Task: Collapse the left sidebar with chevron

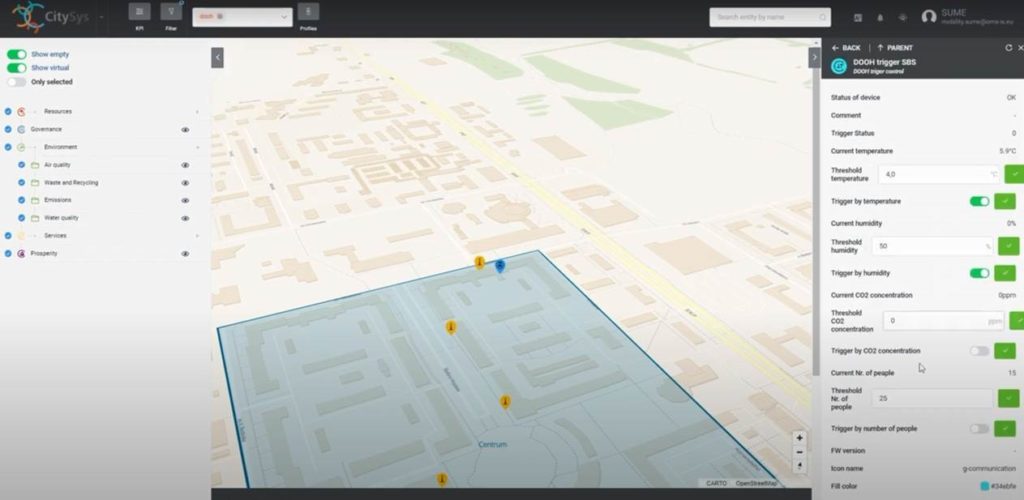Action: (217, 57)
